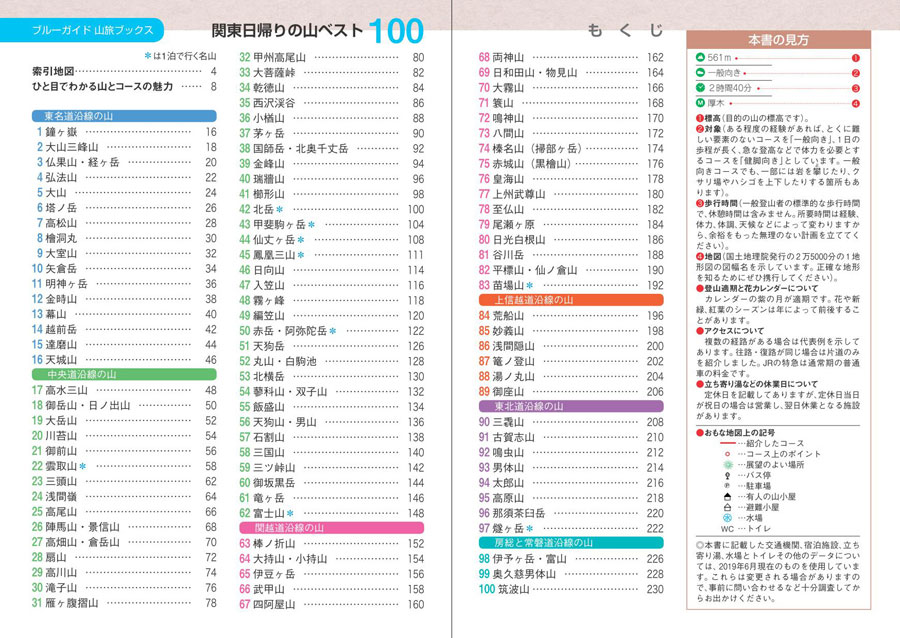The width and height of the screenshot is (900, 638).
Task: Click the もくじ heading
Action: pos(626,30)
